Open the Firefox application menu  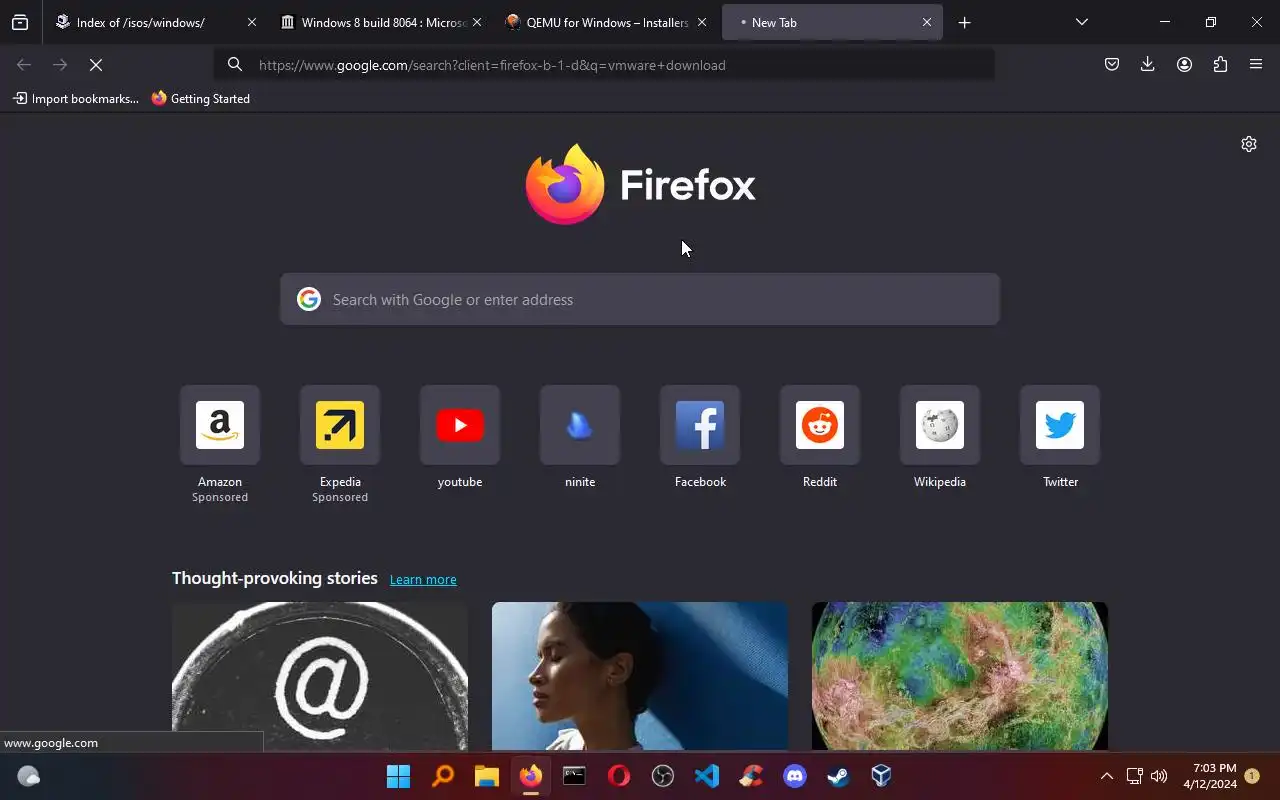[x=1256, y=65]
